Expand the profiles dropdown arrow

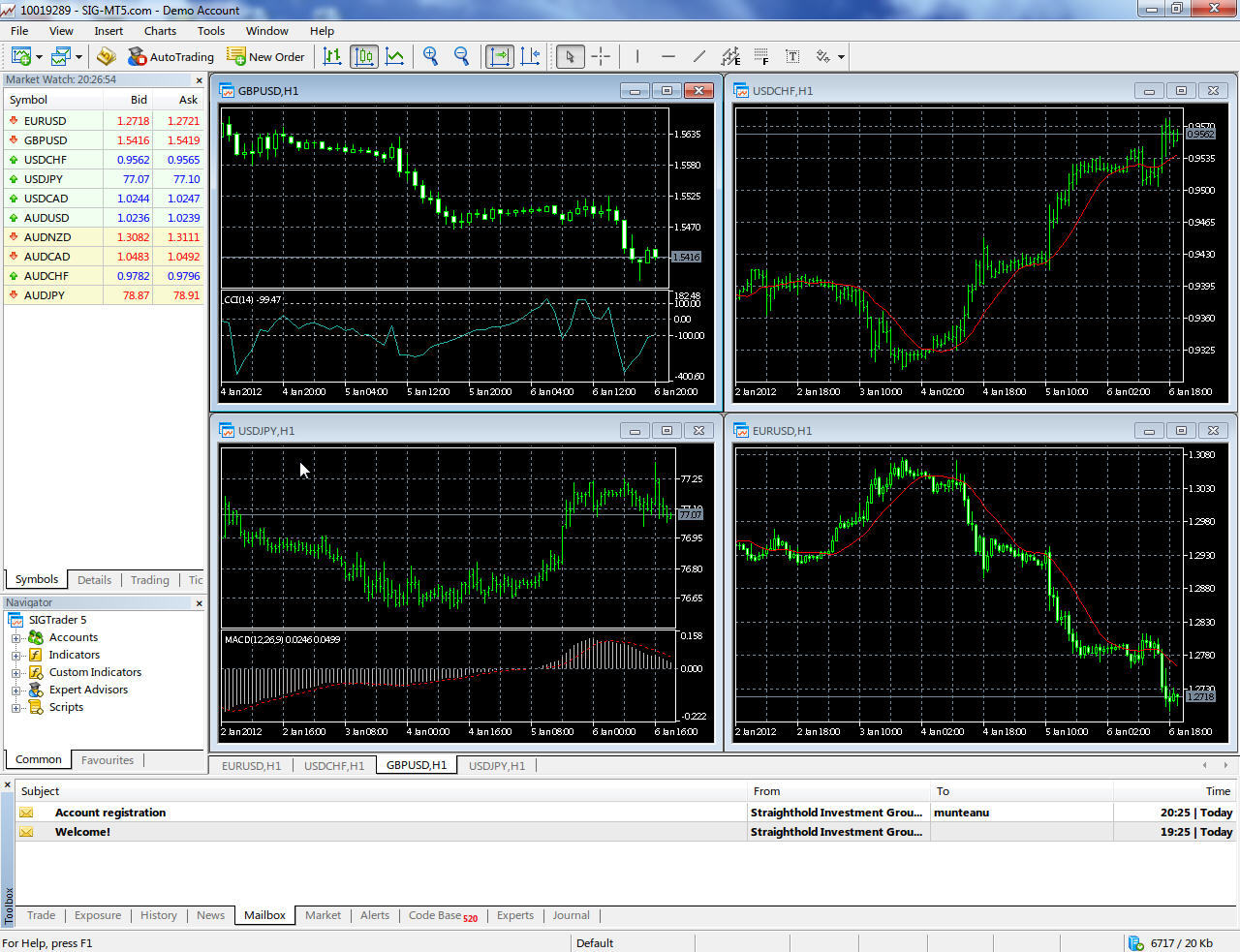78,57
